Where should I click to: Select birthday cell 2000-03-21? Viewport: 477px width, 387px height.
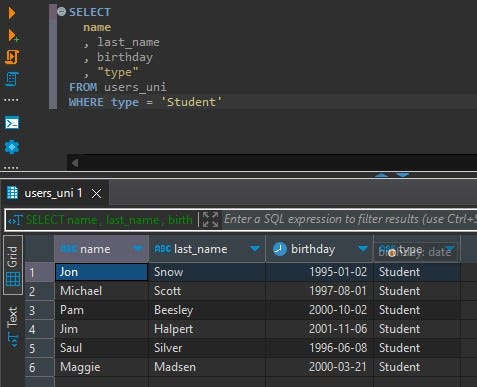[319, 367]
